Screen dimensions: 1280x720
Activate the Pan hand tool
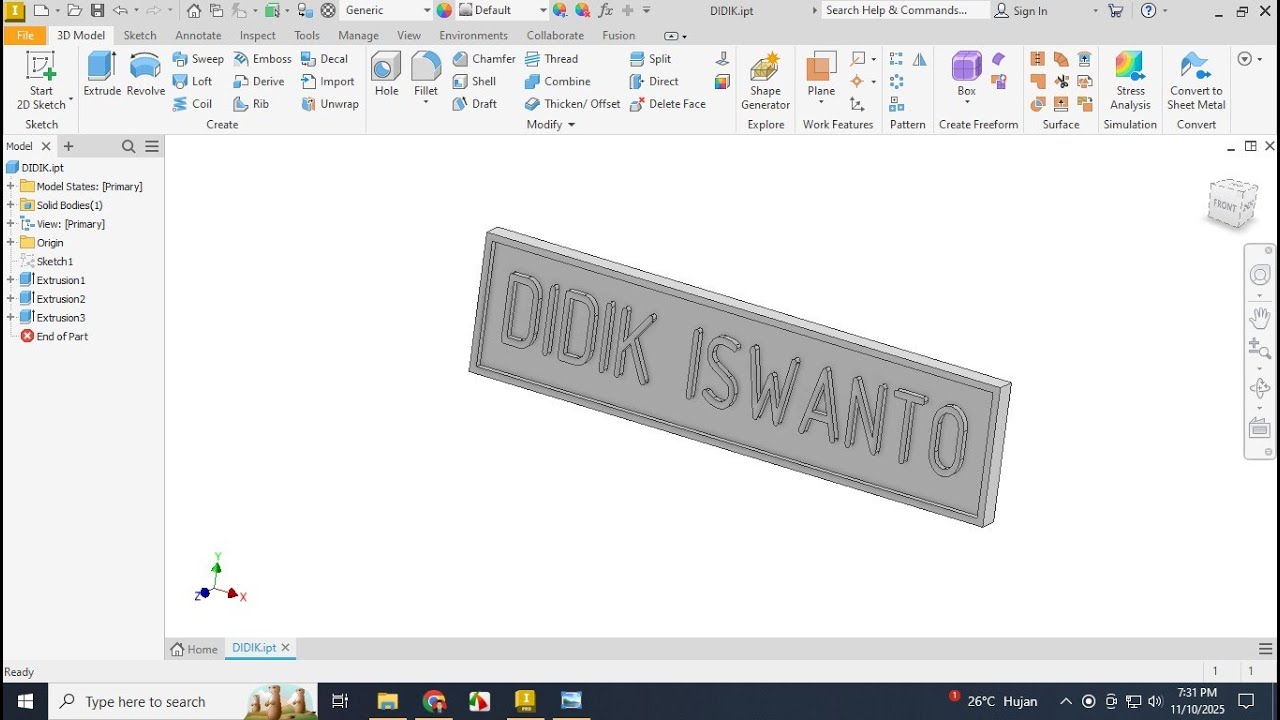coord(1260,318)
